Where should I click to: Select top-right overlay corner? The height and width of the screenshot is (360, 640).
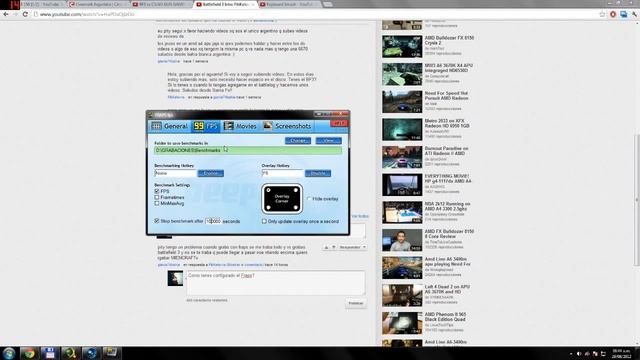pyautogui.click(x=296, y=190)
